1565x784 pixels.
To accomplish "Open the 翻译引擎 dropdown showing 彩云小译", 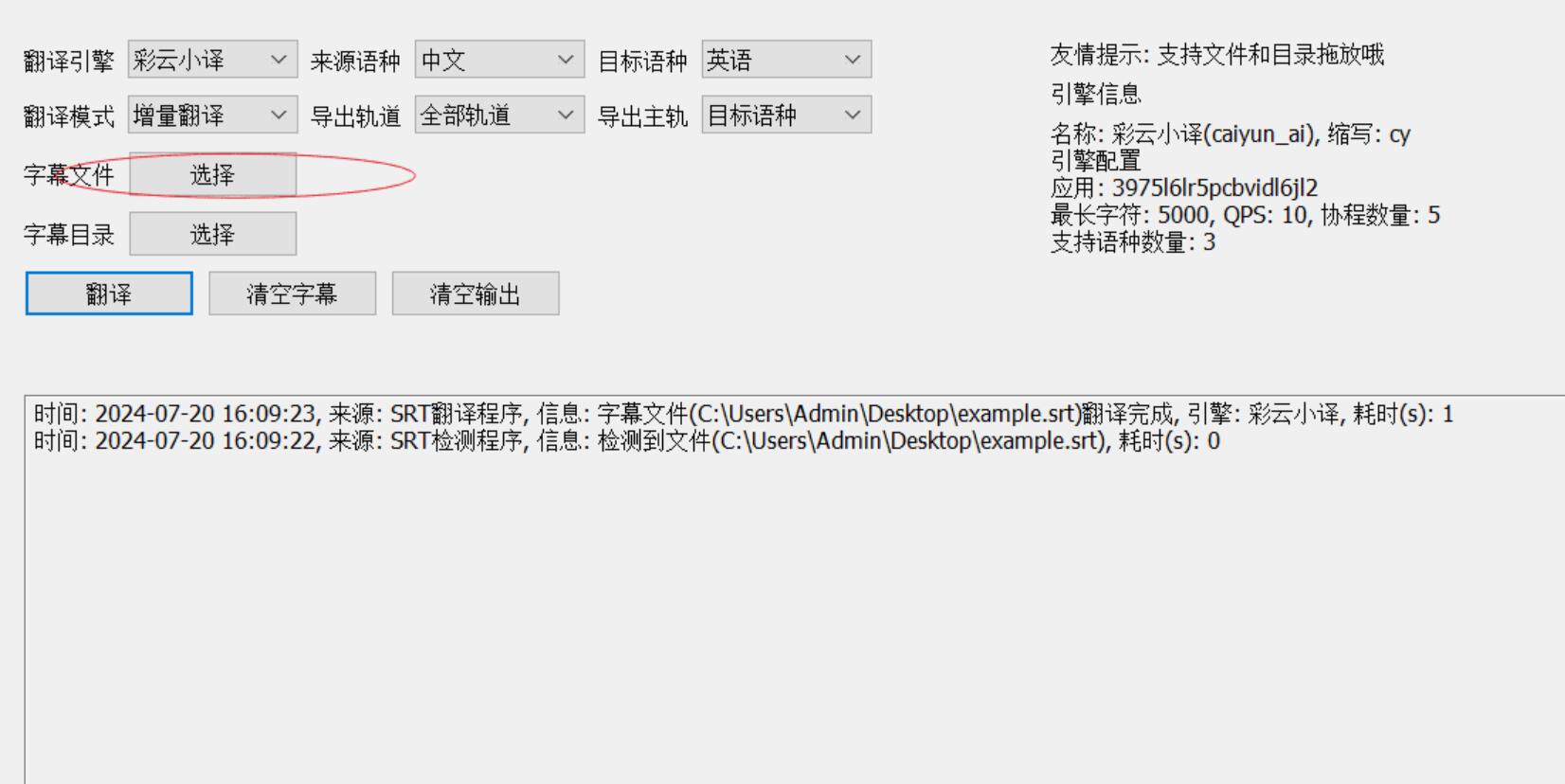I will point(212,60).
